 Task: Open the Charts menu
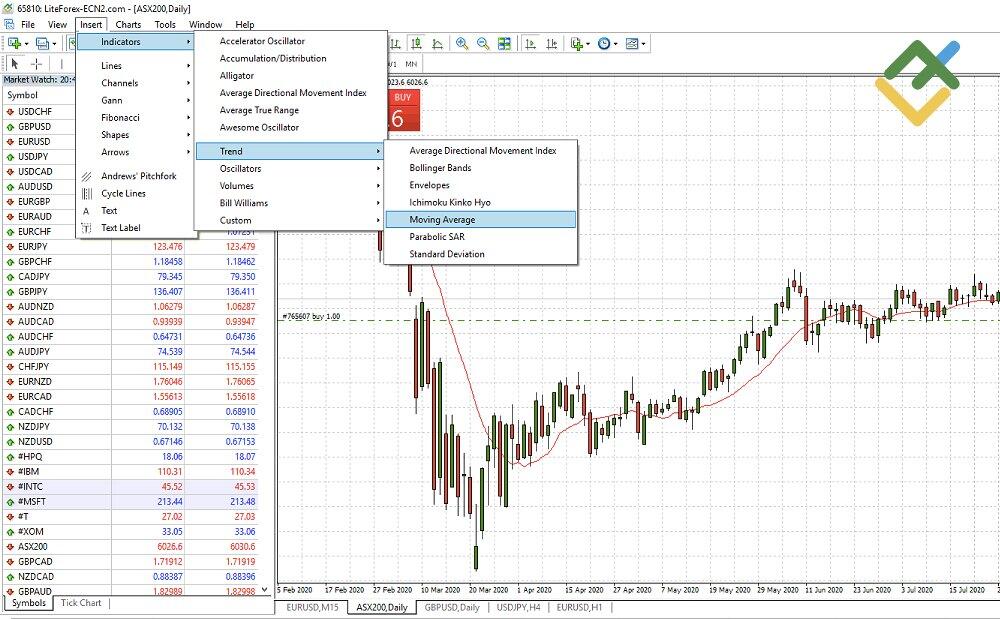pos(130,24)
